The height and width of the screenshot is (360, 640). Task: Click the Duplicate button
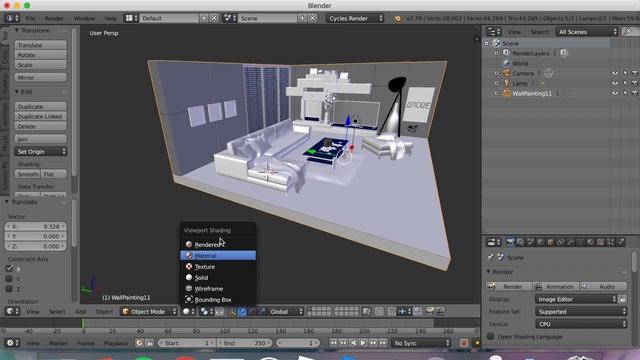pos(40,106)
